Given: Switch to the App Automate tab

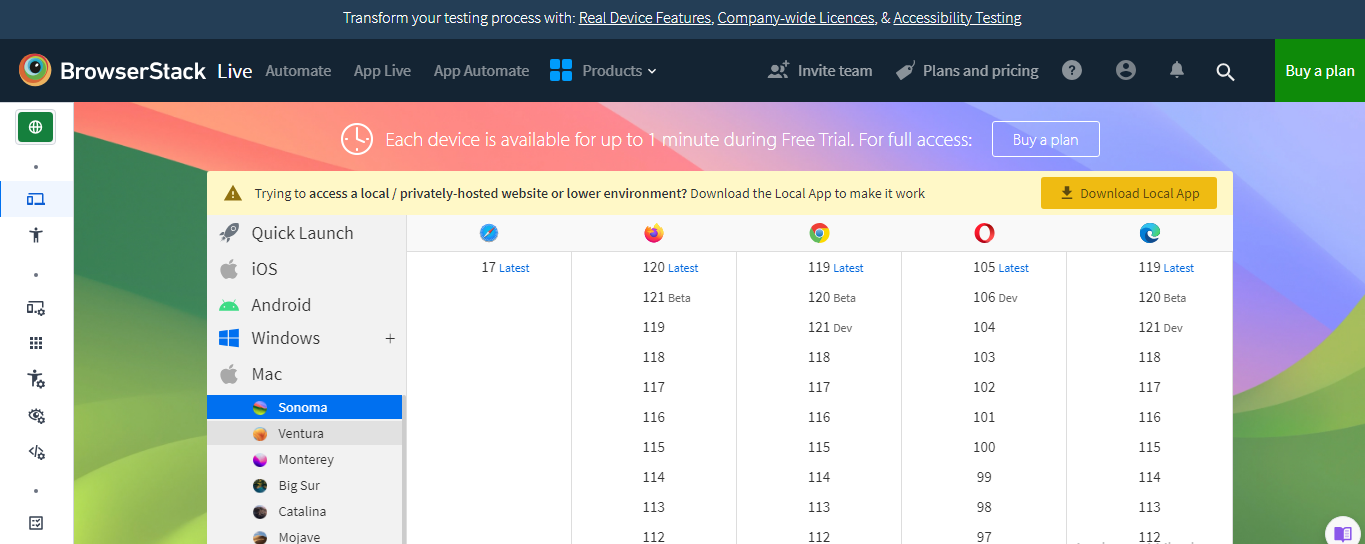Looking at the screenshot, I should (x=481, y=71).
